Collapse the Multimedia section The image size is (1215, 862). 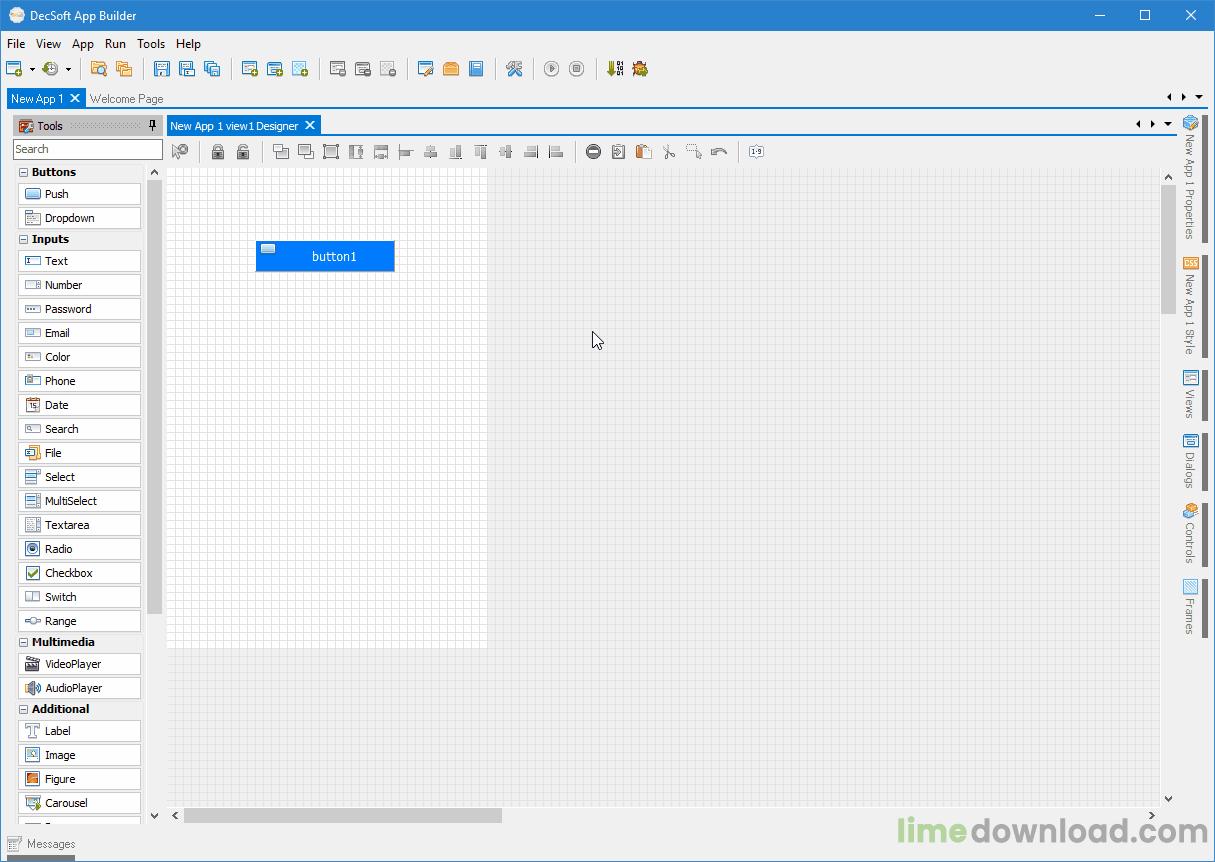click(22, 641)
